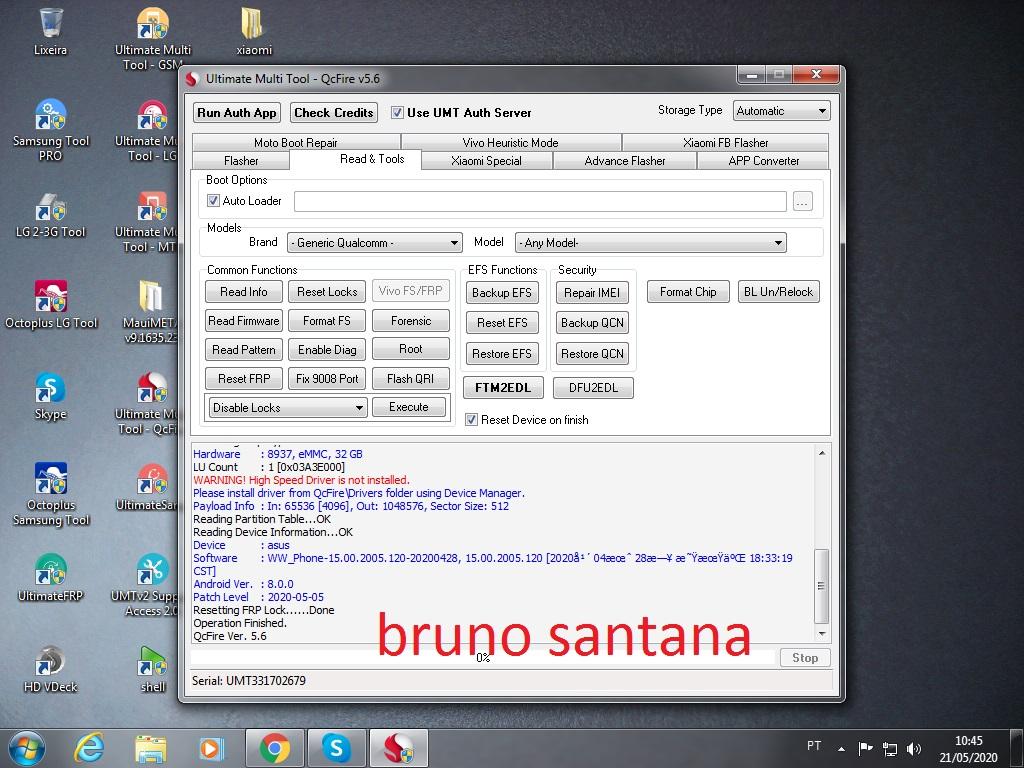Open Windows Media Player from taskbar
Screen dimensions: 1024x768
(211, 748)
